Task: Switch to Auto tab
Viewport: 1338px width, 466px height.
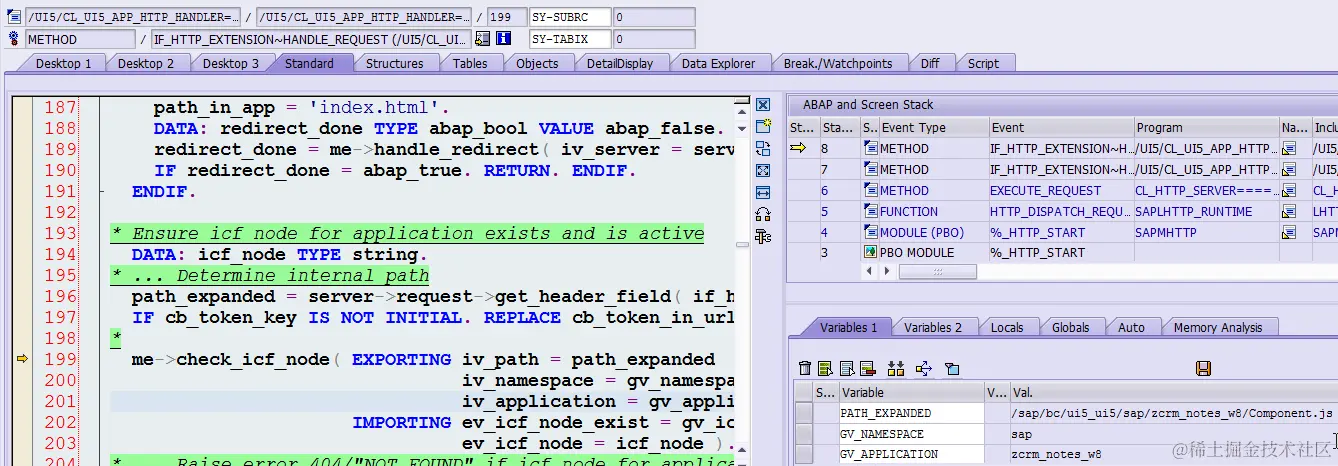Action: tap(1131, 328)
